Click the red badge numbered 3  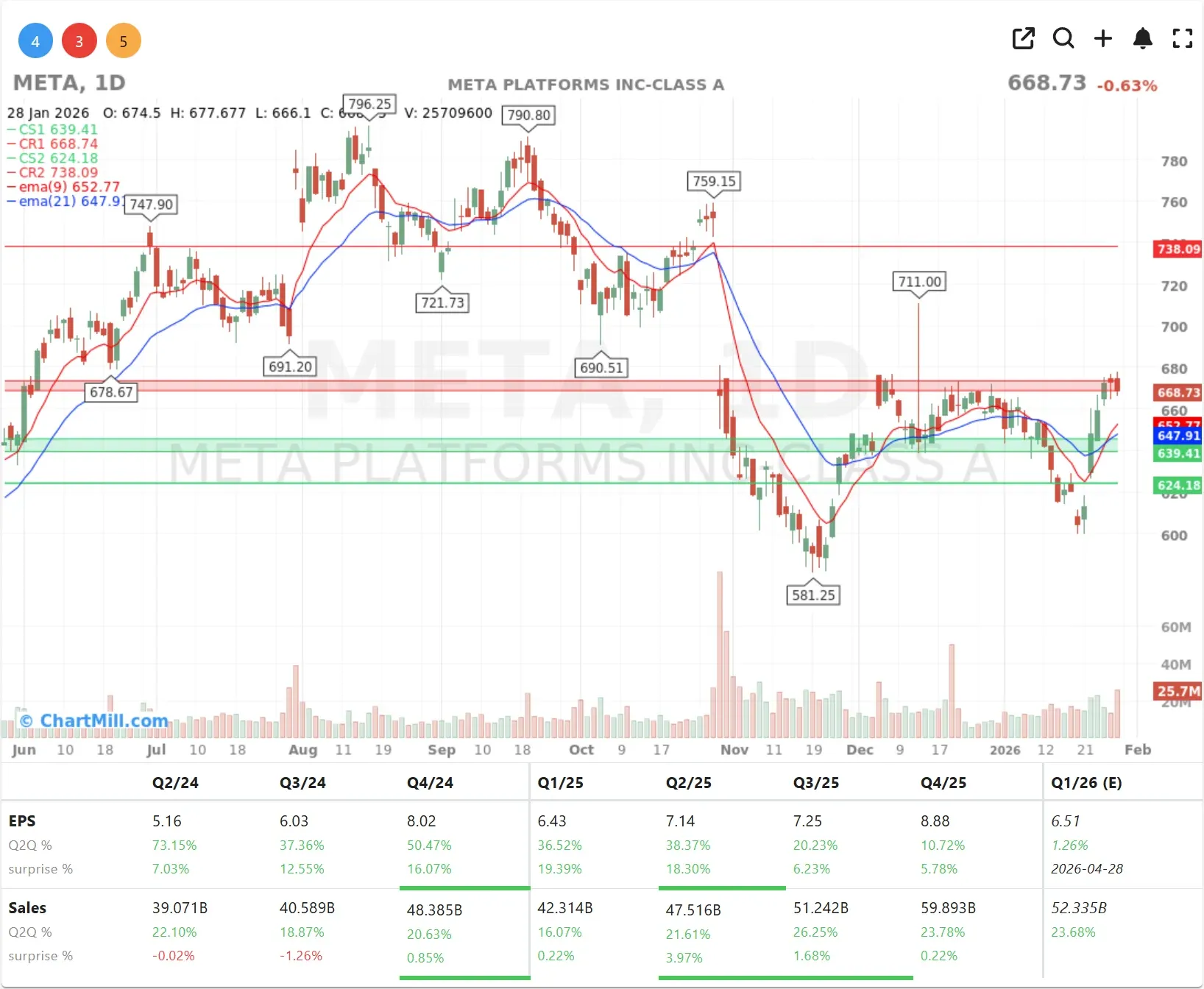(x=79, y=41)
